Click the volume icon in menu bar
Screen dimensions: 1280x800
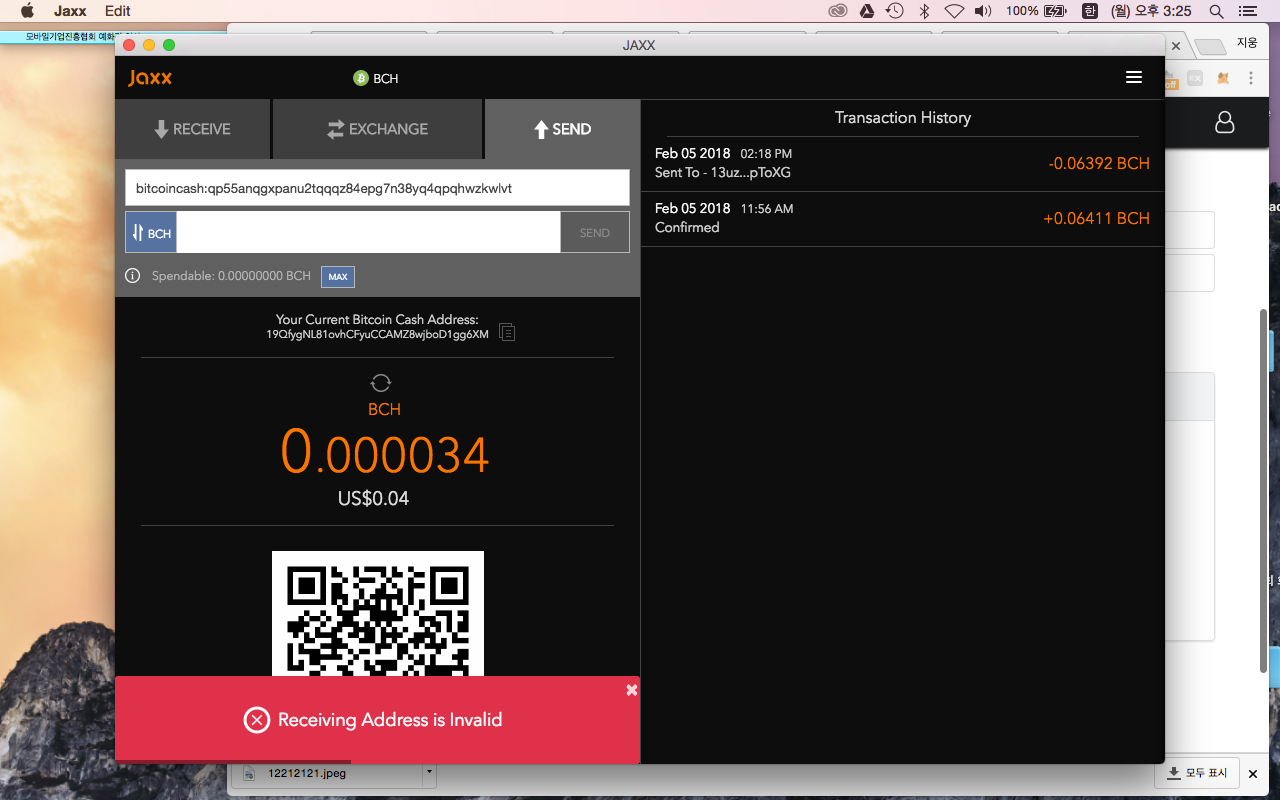coord(983,11)
